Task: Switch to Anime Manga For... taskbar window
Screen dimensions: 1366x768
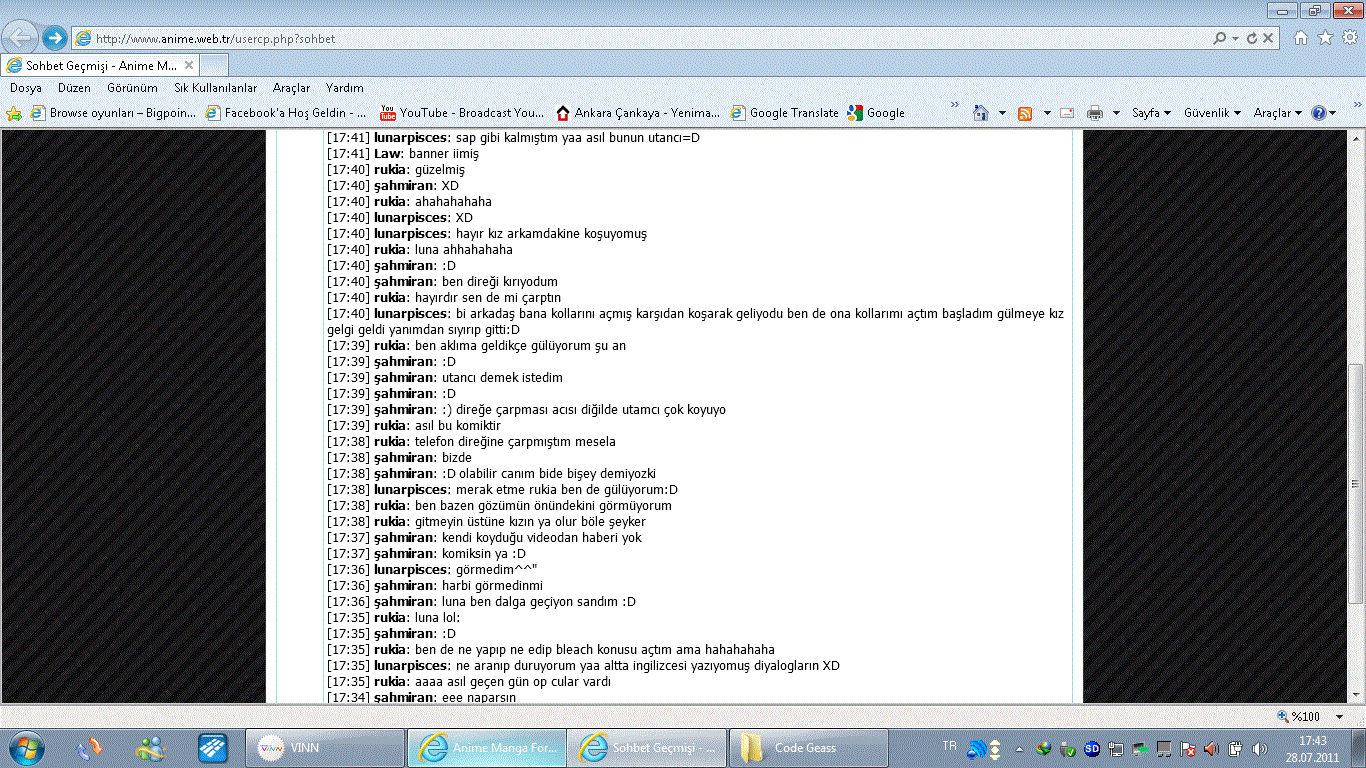Action: pos(486,747)
